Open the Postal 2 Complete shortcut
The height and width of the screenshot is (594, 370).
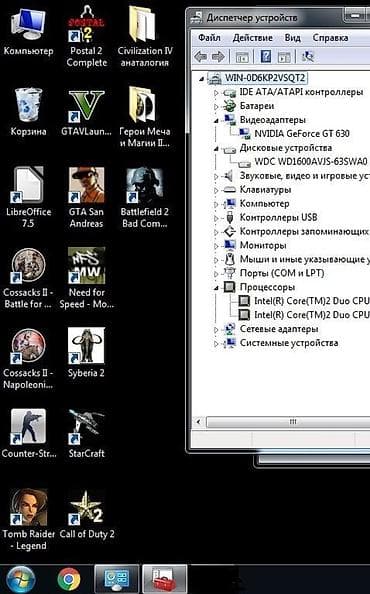[86, 36]
